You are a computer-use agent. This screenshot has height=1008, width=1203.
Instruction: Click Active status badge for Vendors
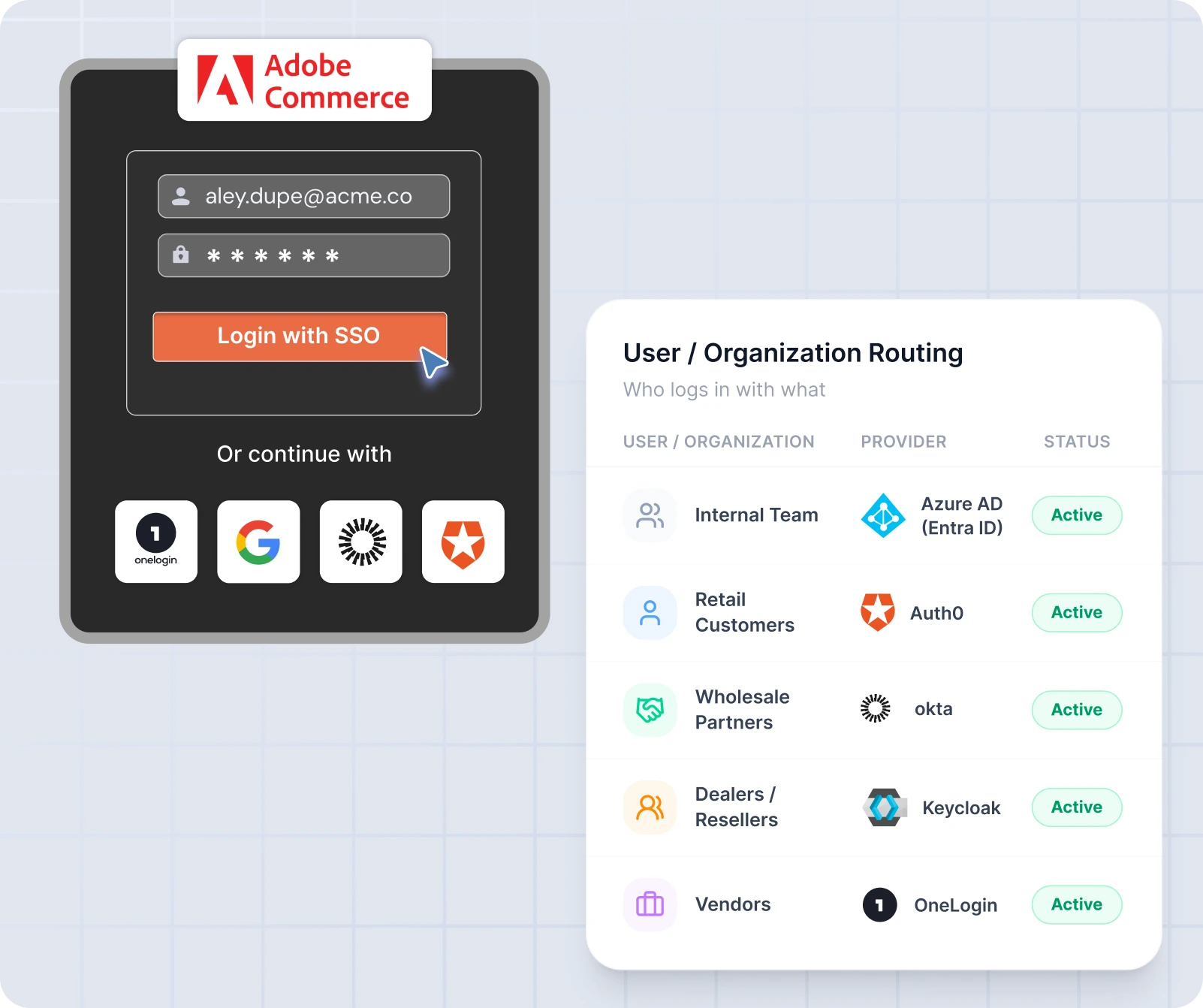pyautogui.click(x=1077, y=904)
